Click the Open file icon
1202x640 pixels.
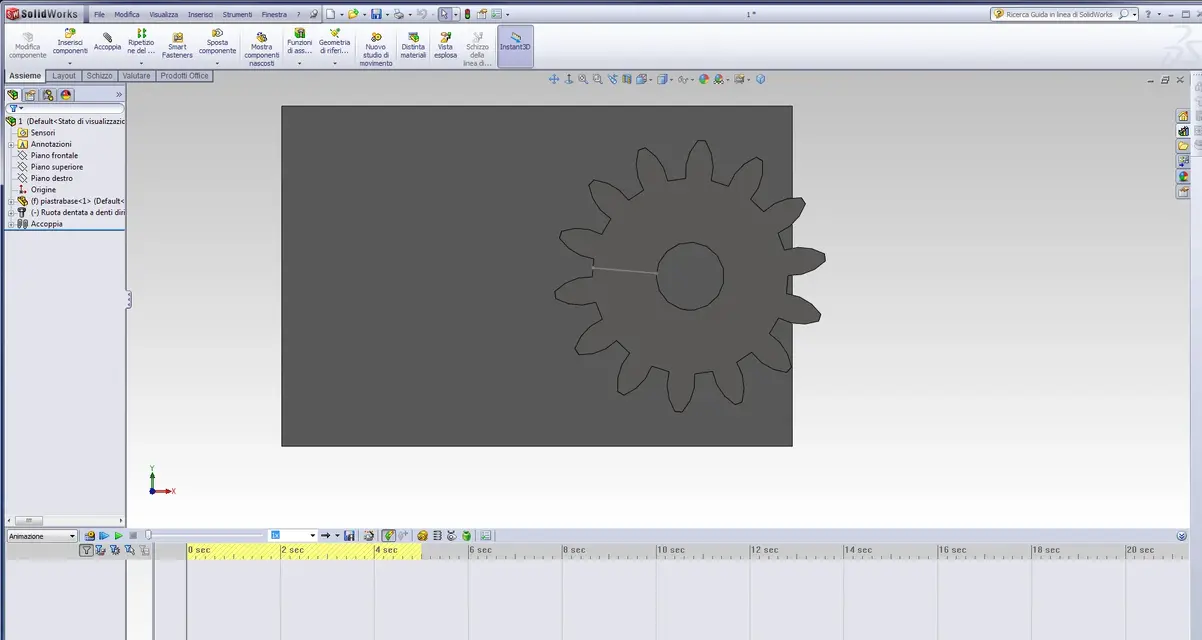(352, 14)
